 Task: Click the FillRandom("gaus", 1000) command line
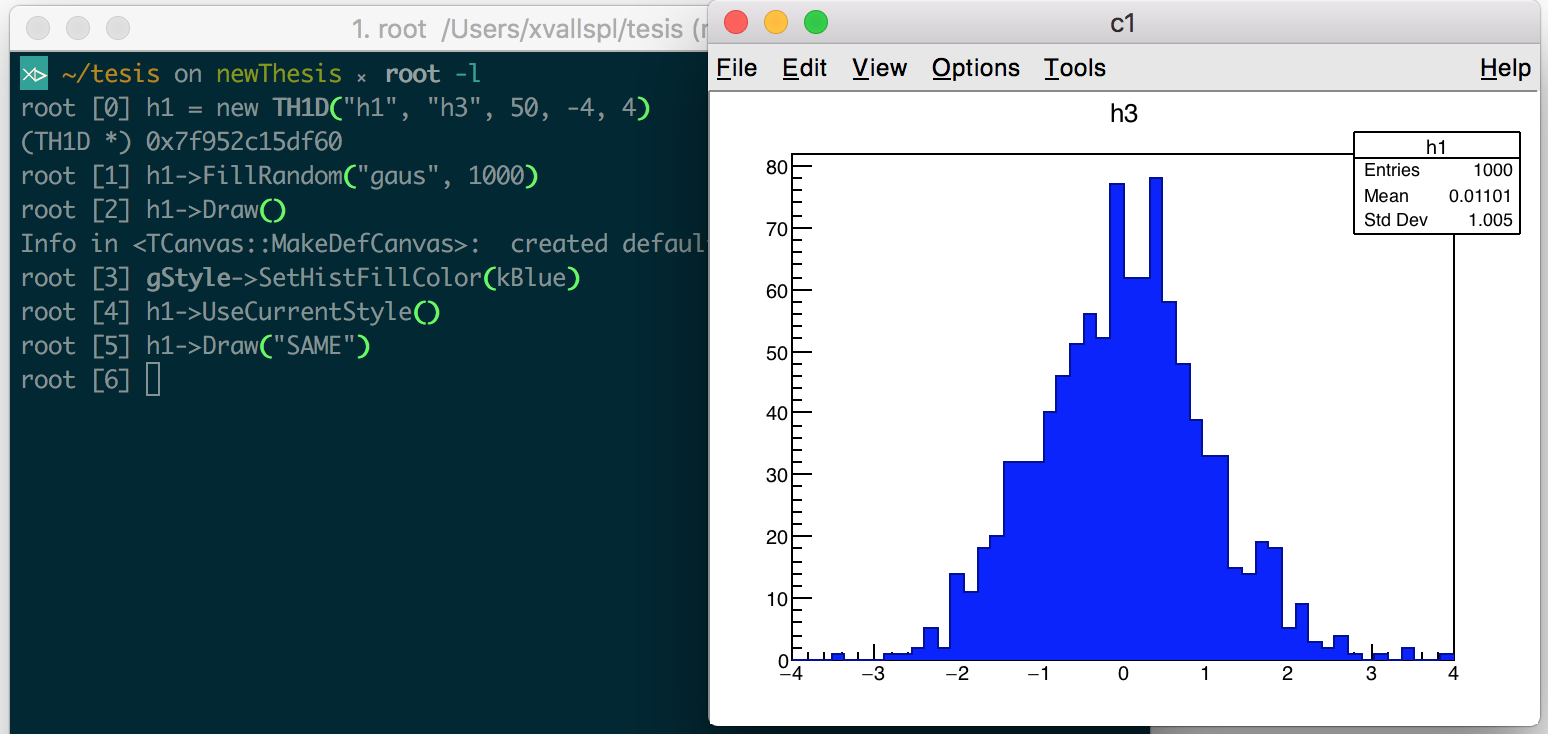pos(279,176)
